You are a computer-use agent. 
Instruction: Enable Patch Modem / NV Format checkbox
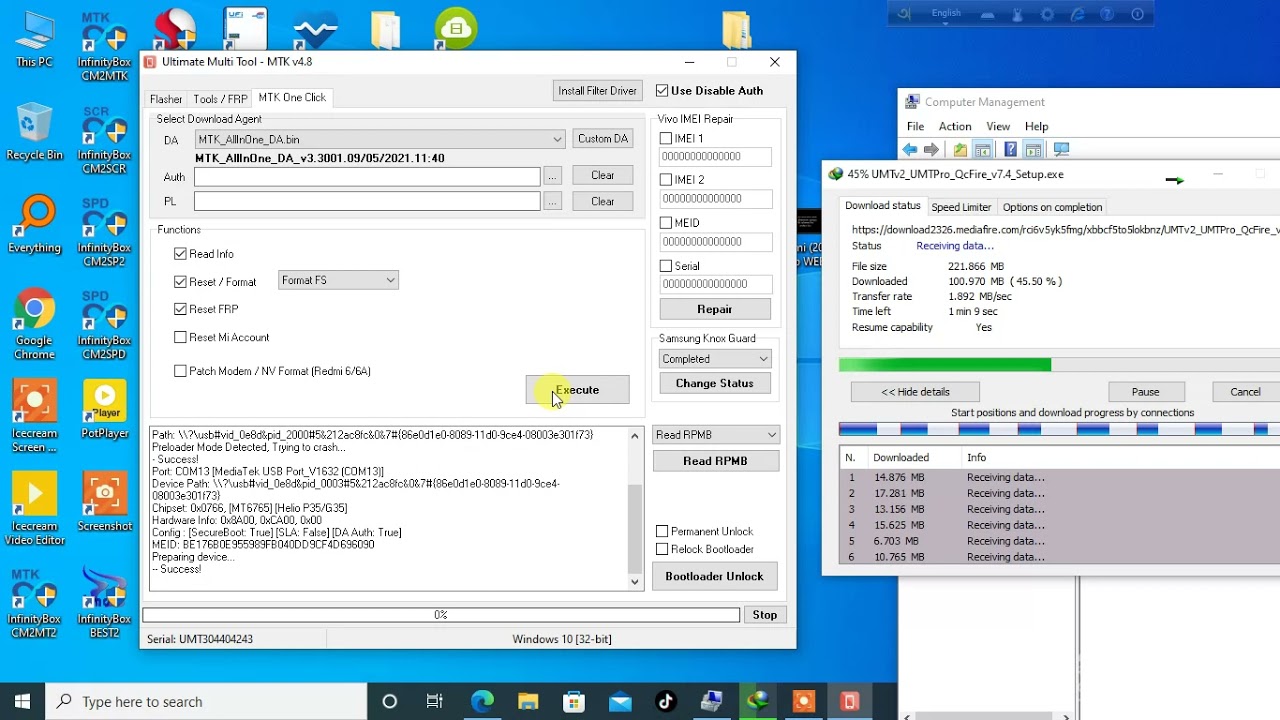pyautogui.click(x=180, y=371)
